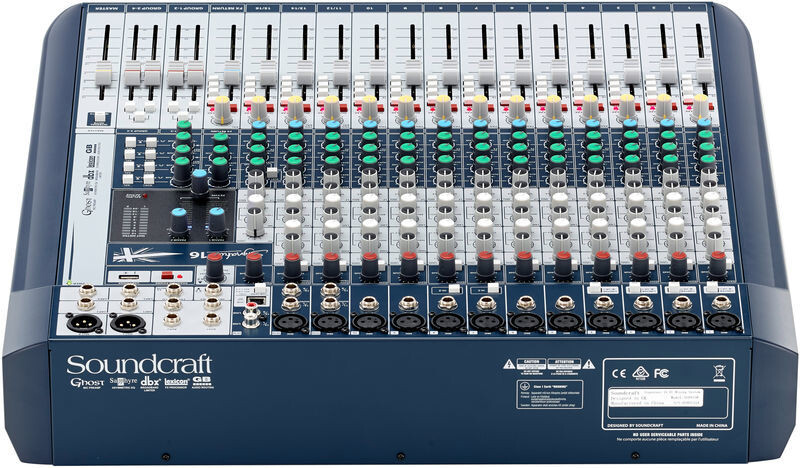The height and width of the screenshot is (468, 800).
Task: Adjust the channel 5 fader
Action: (x=559, y=73)
